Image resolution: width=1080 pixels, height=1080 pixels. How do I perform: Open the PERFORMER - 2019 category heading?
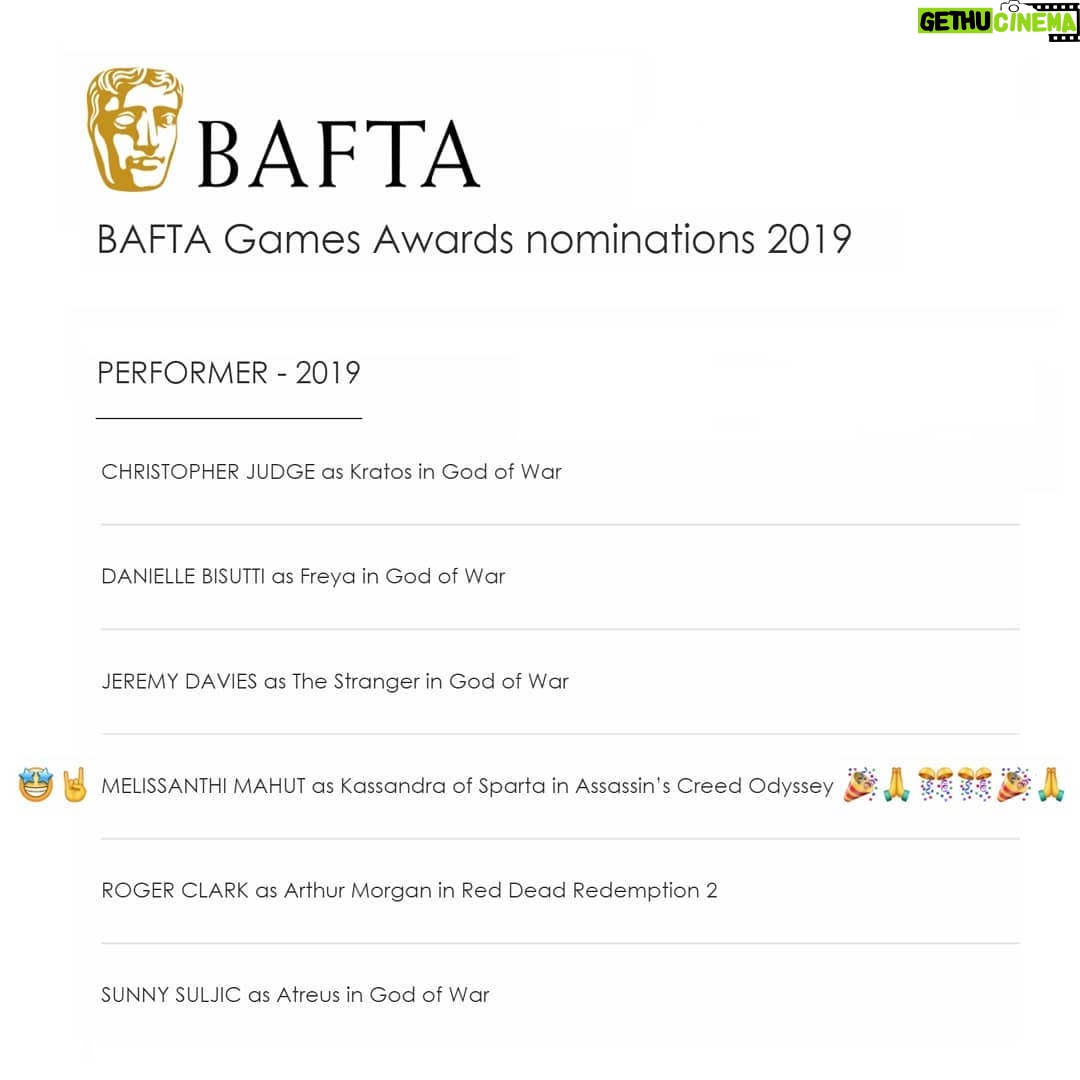[x=229, y=373]
